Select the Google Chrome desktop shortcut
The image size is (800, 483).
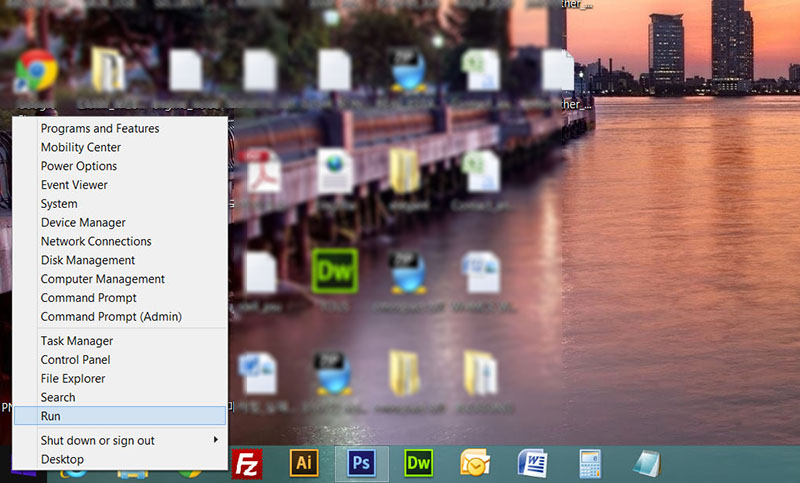pos(36,71)
